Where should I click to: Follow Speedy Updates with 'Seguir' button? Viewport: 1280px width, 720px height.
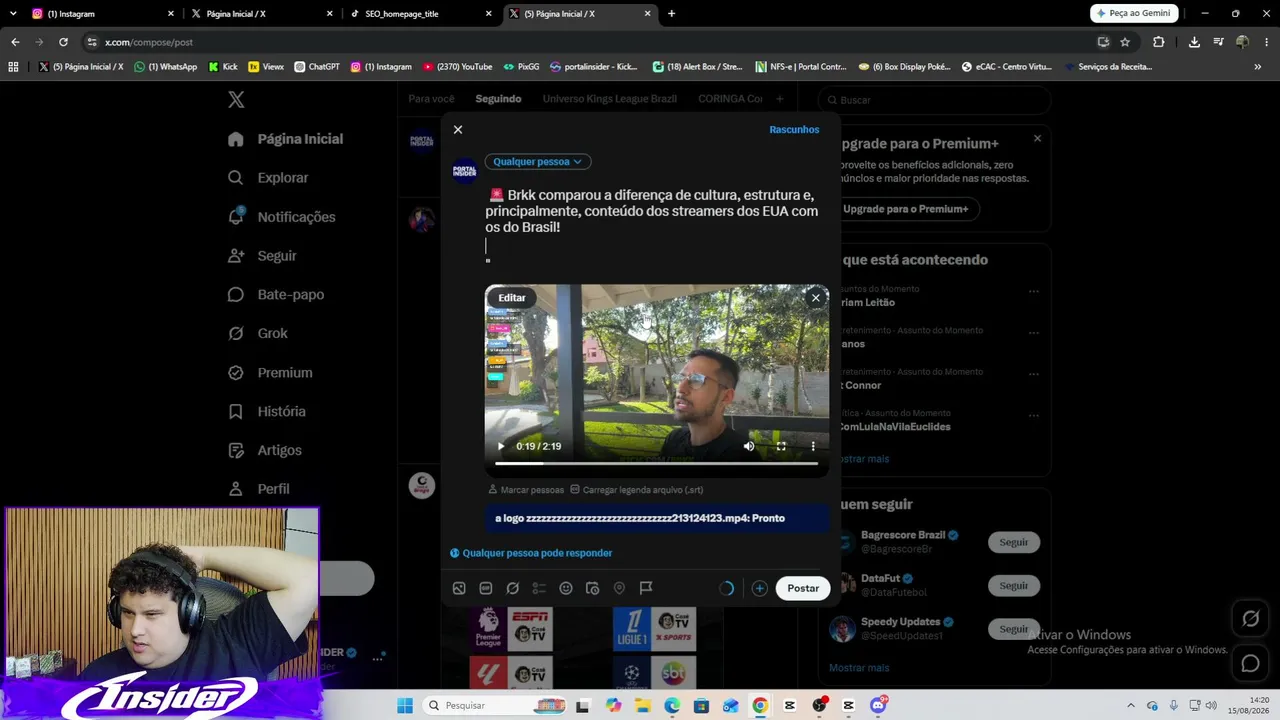point(1014,629)
